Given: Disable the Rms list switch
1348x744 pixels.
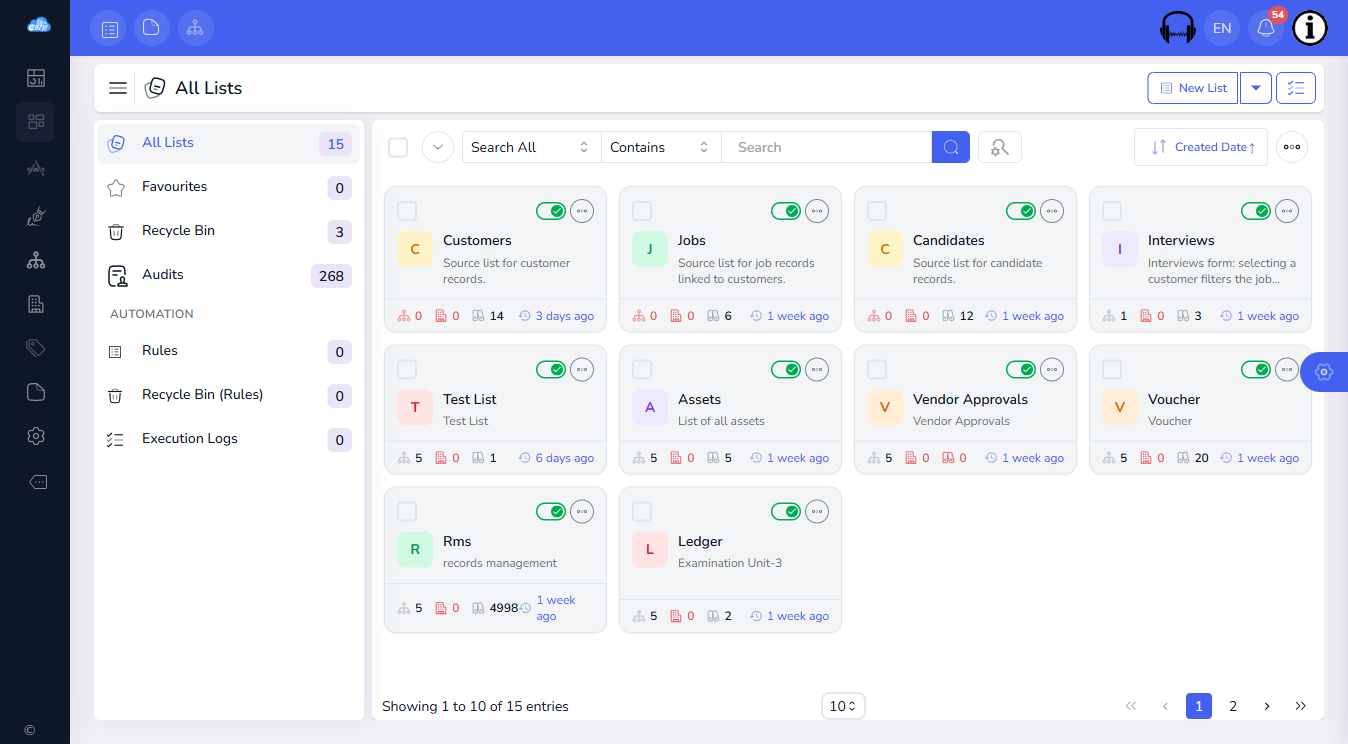Looking at the screenshot, I should click(551, 512).
